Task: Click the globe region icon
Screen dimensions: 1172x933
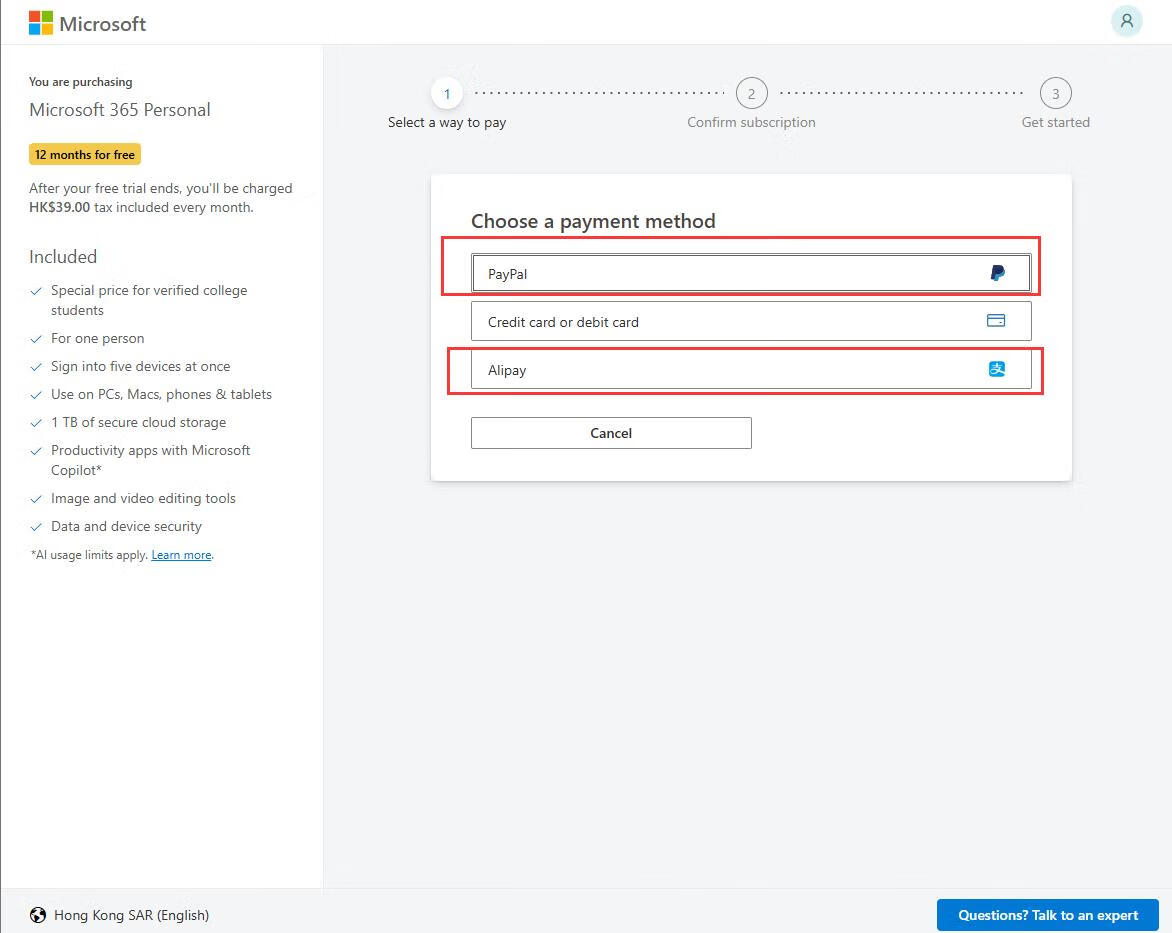Action: tap(38, 915)
